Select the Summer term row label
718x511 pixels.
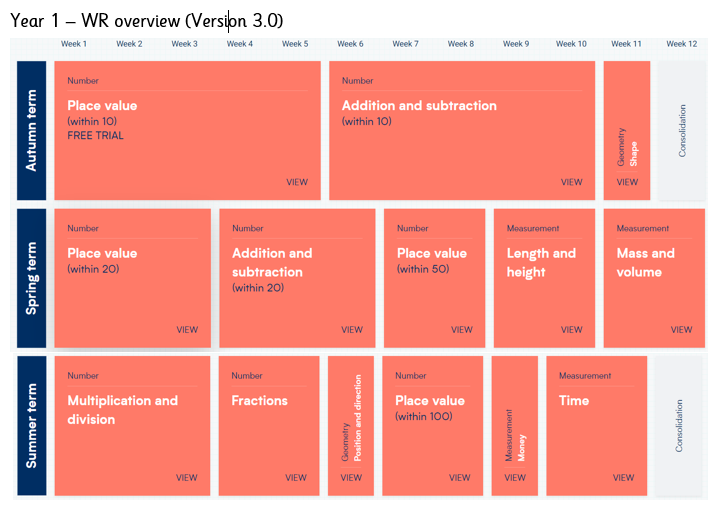32,426
